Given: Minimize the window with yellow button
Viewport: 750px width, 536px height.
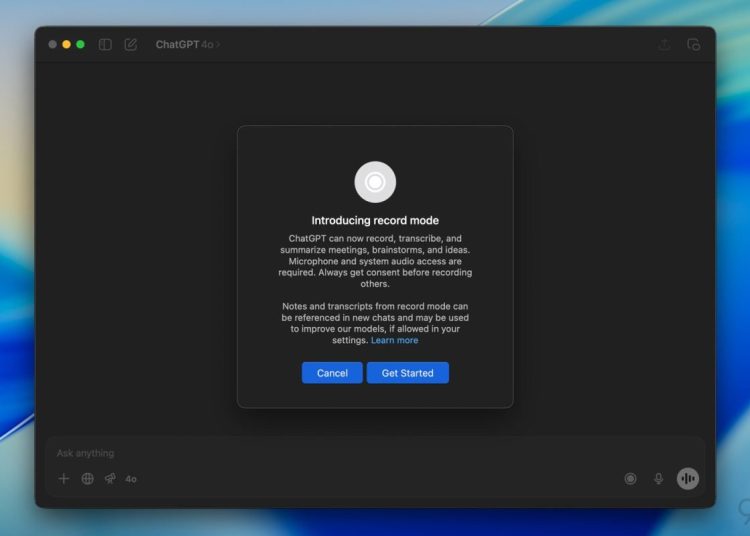Looking at the screenshot, I should [x=67, y=44].
